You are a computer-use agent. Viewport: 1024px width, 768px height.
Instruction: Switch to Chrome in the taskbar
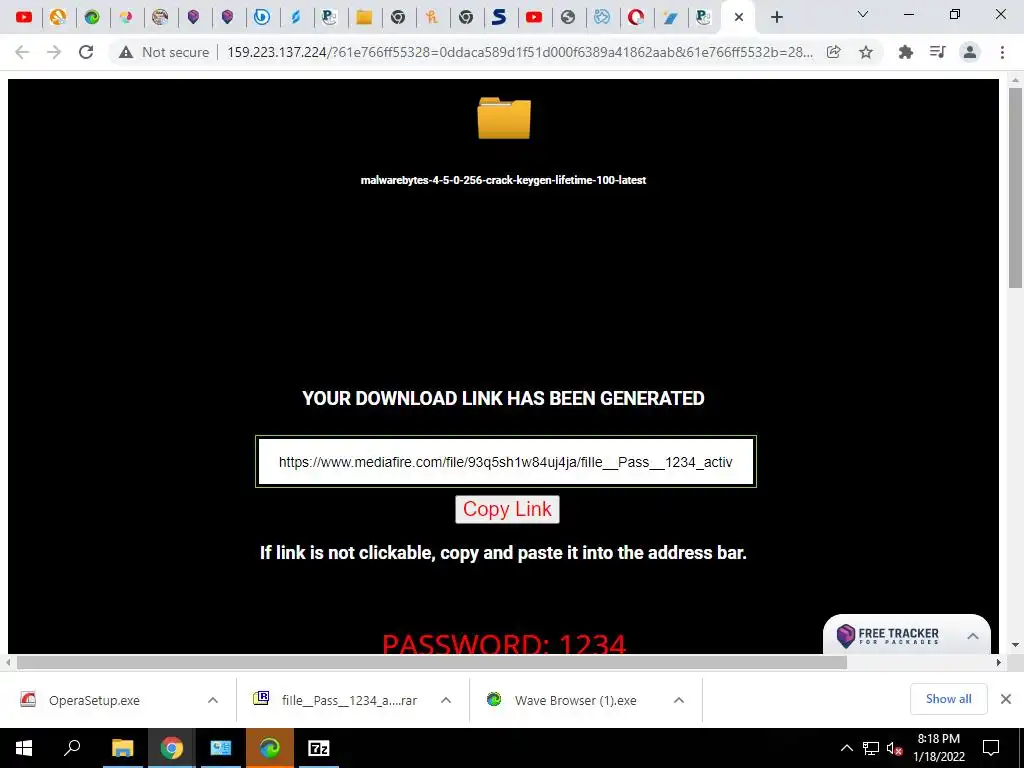click(x=172, y=748)
